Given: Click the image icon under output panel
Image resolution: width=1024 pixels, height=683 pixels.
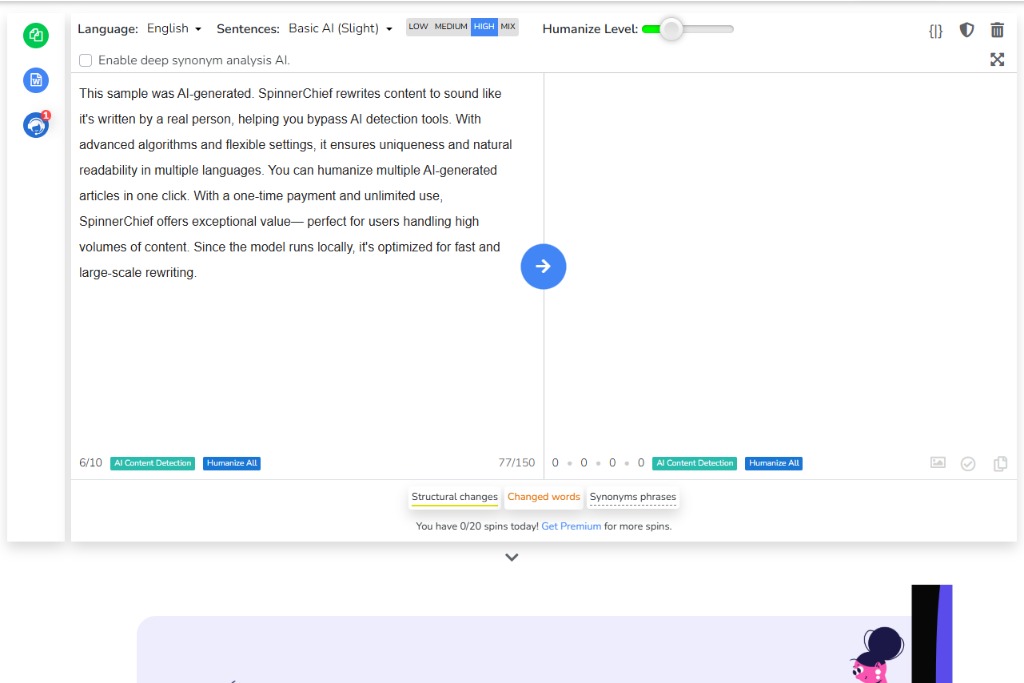Looking at the screenshot, I should tap(937, 463).
